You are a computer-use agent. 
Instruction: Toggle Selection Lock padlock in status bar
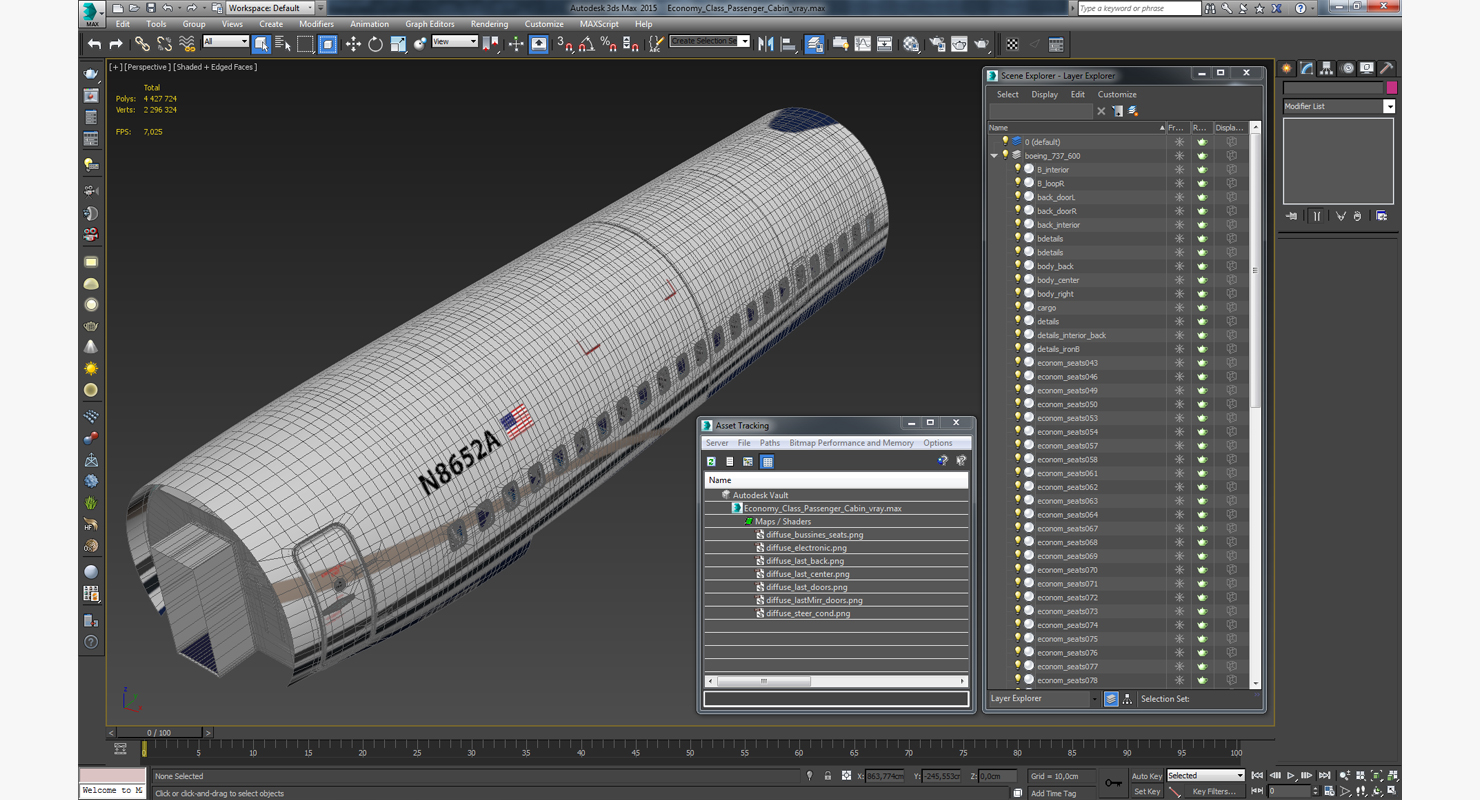pyautogui.click(x=828, y=776)
